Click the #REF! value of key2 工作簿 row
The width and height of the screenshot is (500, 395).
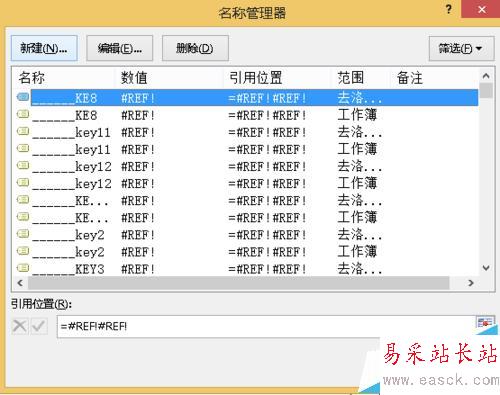tap(138, 252)
